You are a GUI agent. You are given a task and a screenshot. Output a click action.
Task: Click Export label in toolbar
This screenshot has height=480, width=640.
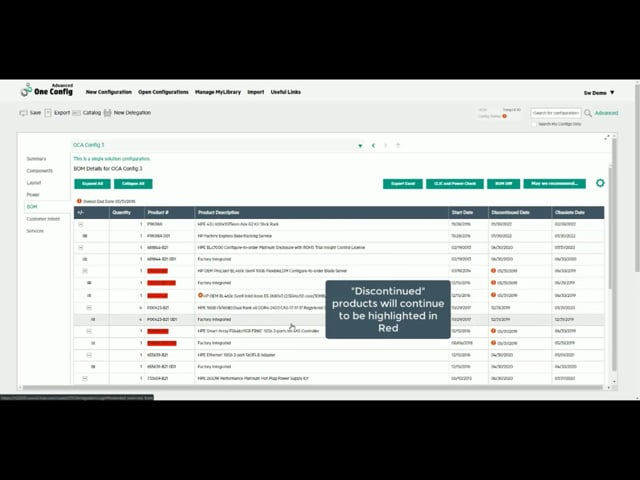pyautogui.click(x=62, y=113)
